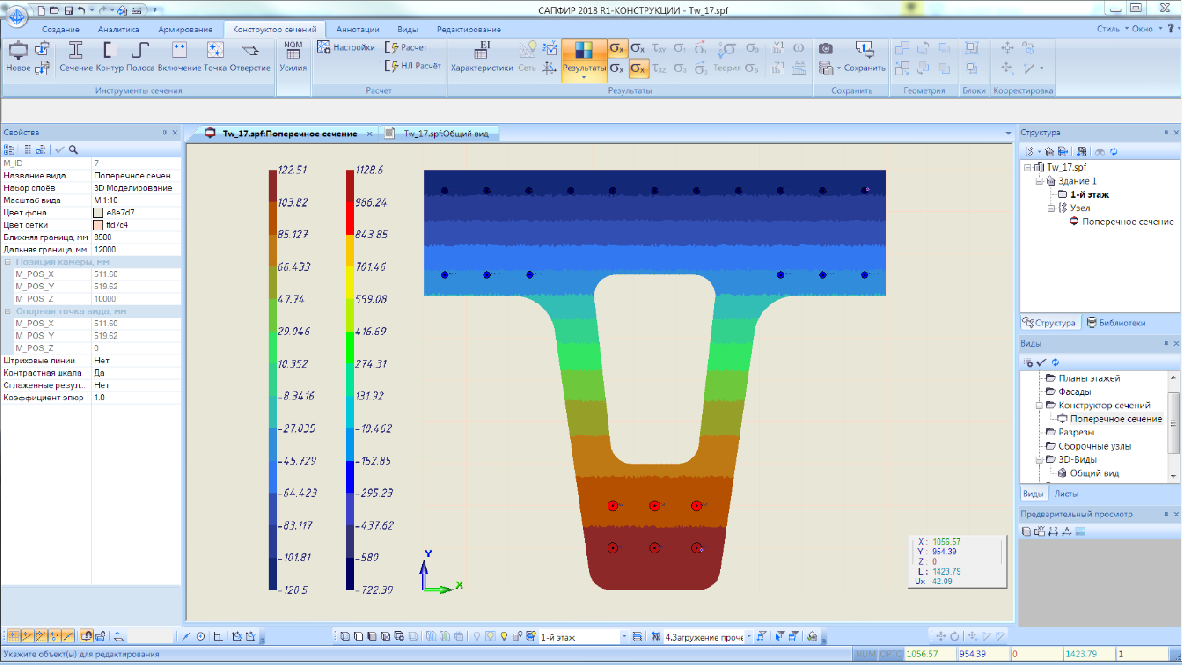
Task: Toggle the highlighted top-row σx stress display
Action: pos(617,48)
